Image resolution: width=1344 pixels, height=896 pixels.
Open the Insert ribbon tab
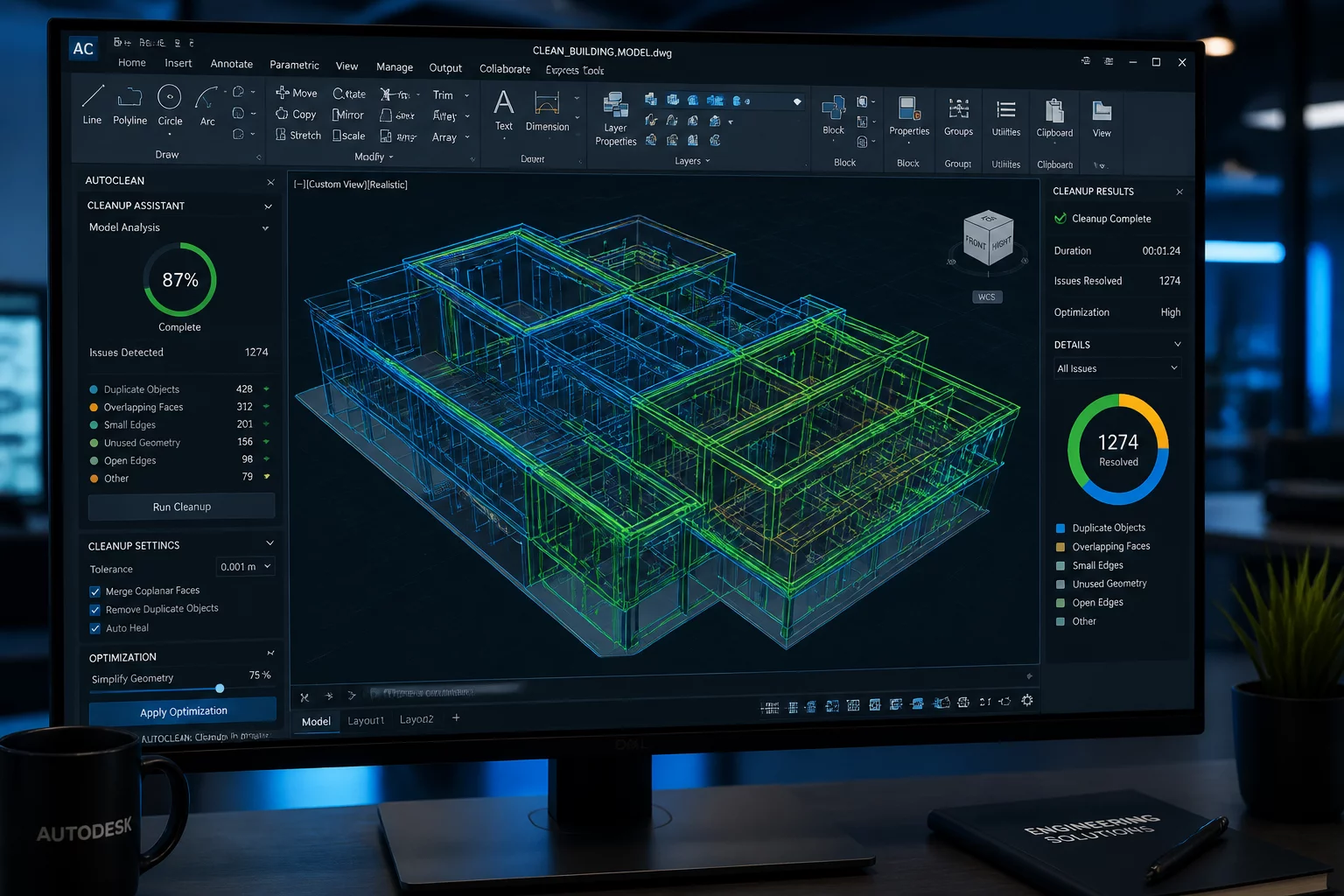click(x=178, y=63)
